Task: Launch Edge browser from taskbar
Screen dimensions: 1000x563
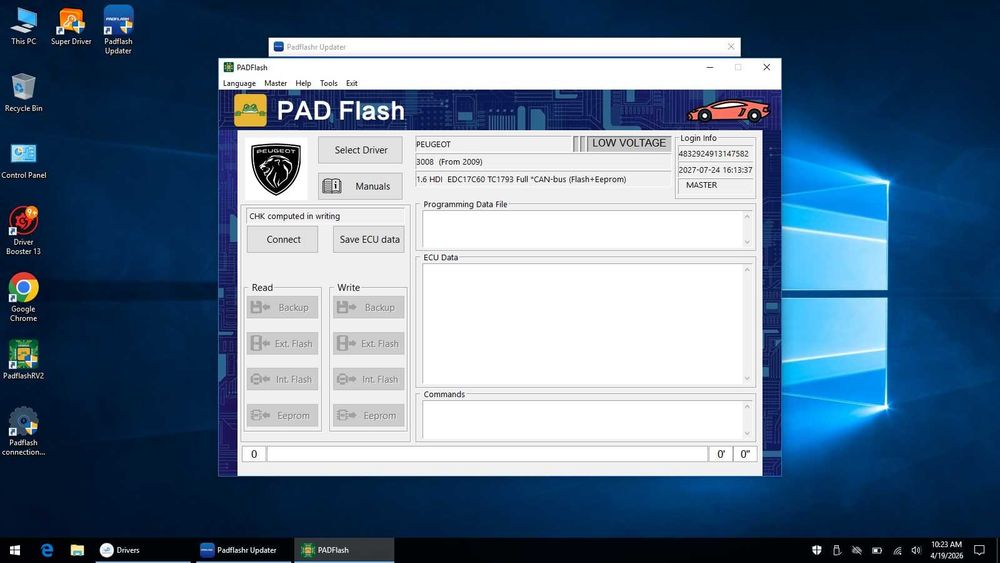Action: click(x=47, y=550)
